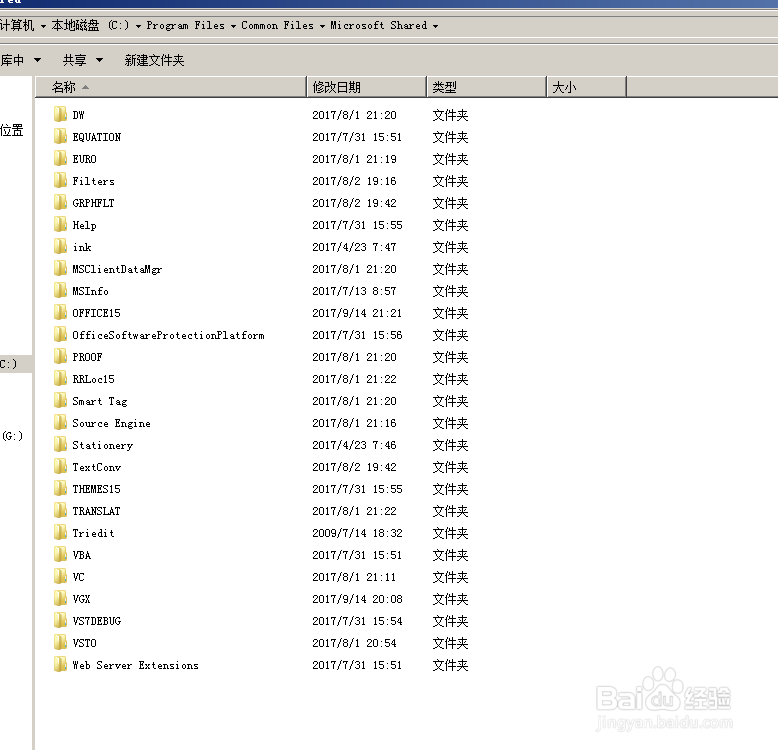The height and width of the screenshot is (750, 778).
Task: Click the VSTO folder icon
Action: pyautogui.click(x=60, y=642)
